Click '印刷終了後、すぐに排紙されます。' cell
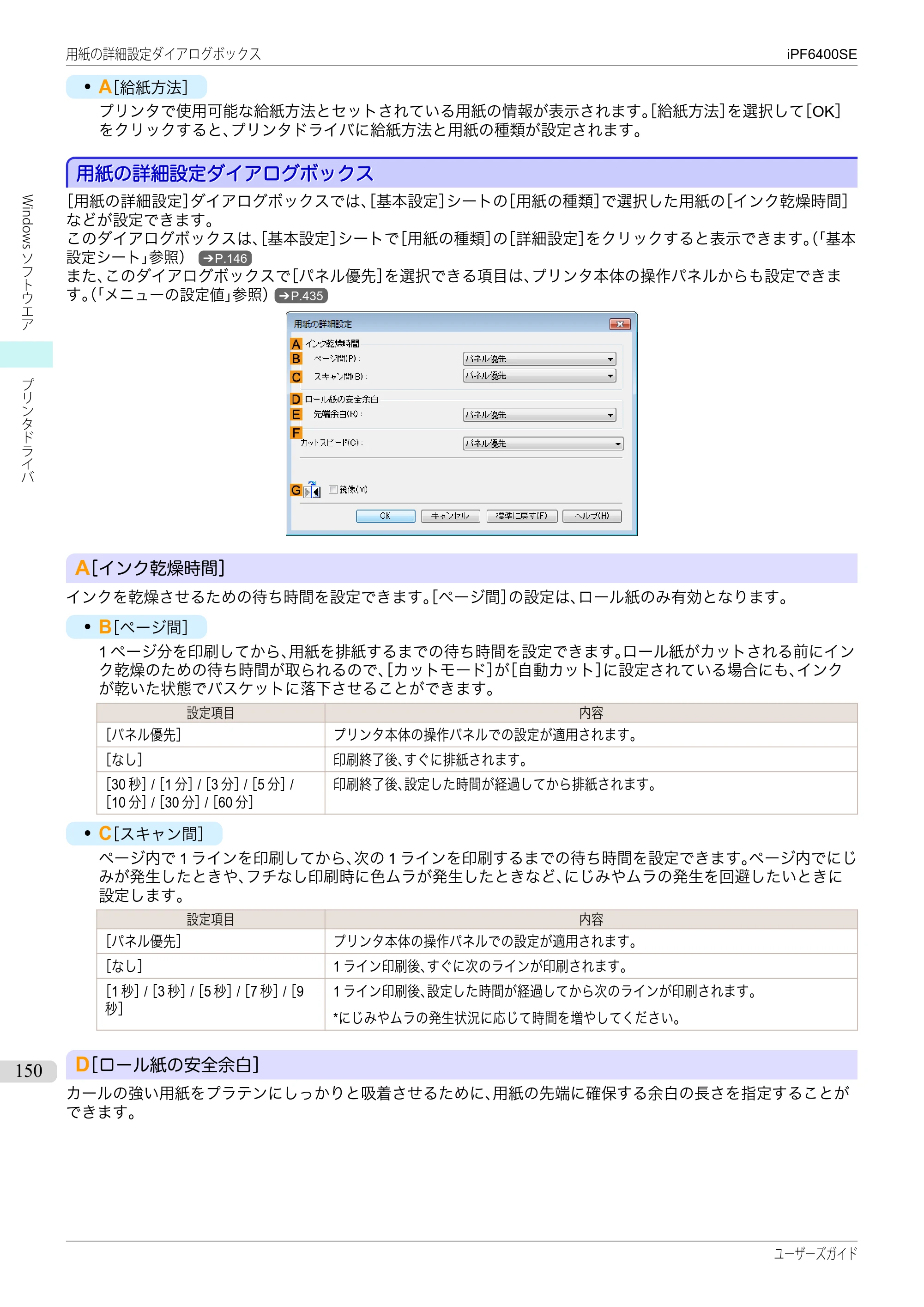Viewport: 924px width, 1307px height. coord(591,760)
